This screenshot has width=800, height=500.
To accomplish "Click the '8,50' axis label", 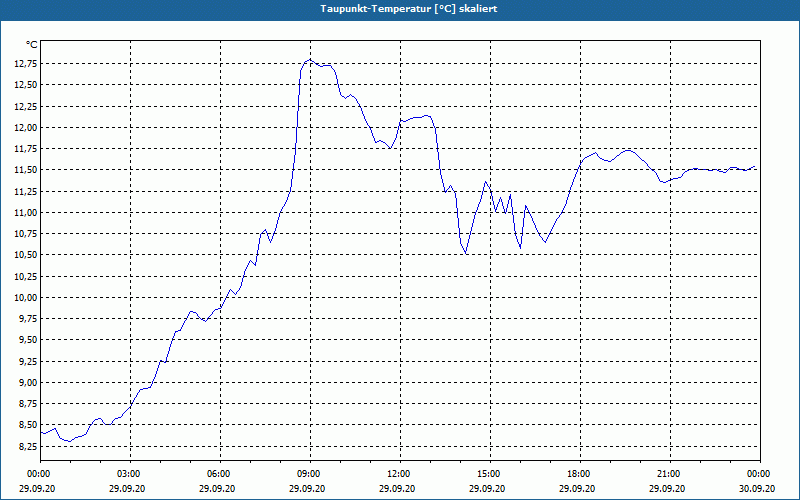I will (x=27, y=425).
